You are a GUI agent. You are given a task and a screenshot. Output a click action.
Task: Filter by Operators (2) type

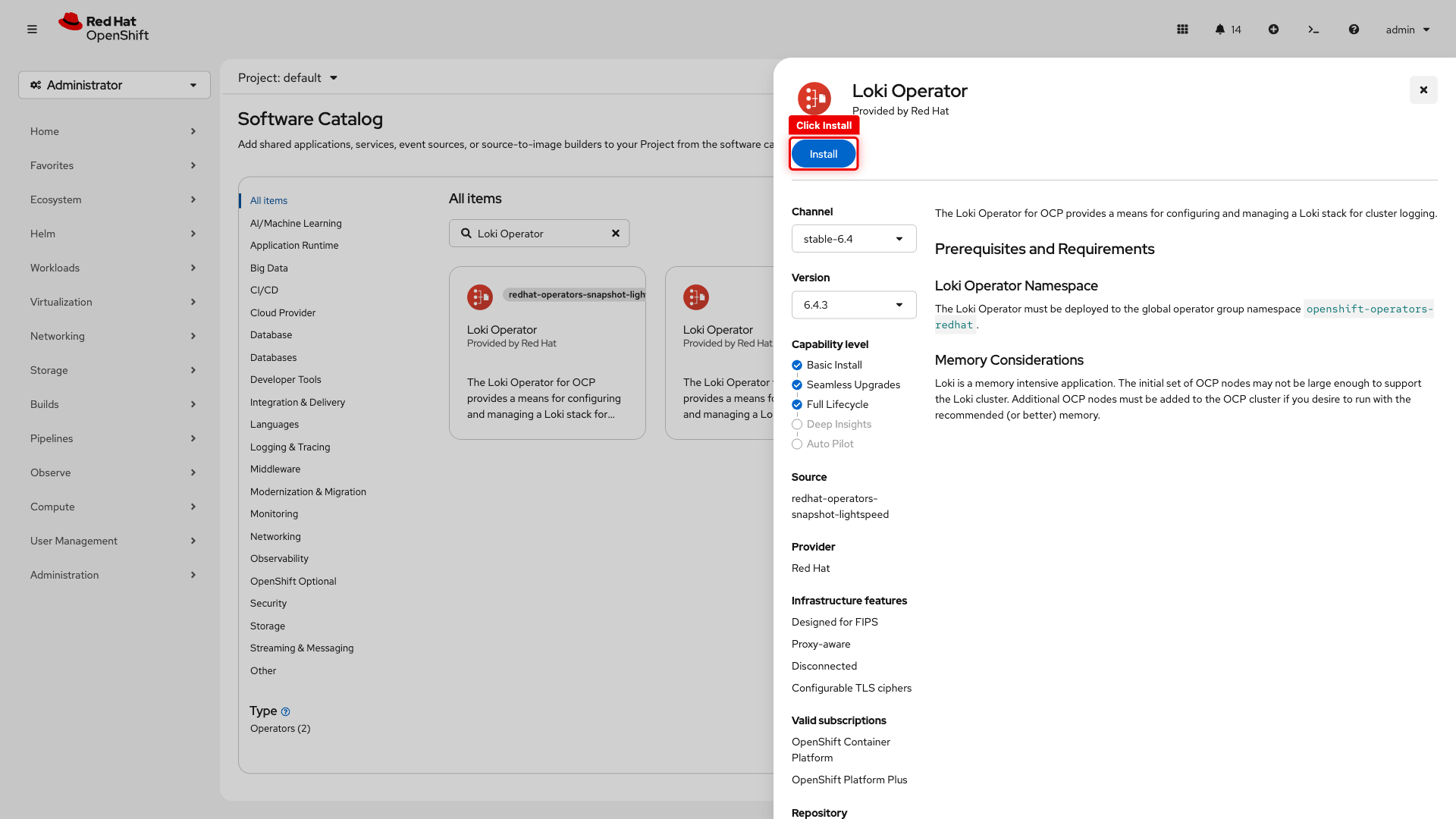tap(280, 729)
